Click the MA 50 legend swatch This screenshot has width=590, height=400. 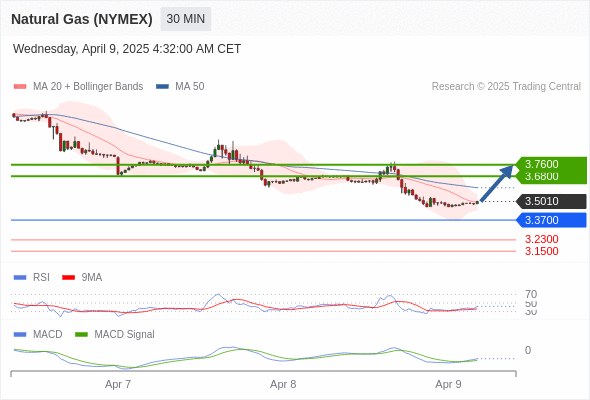click(x=162, y=87)
